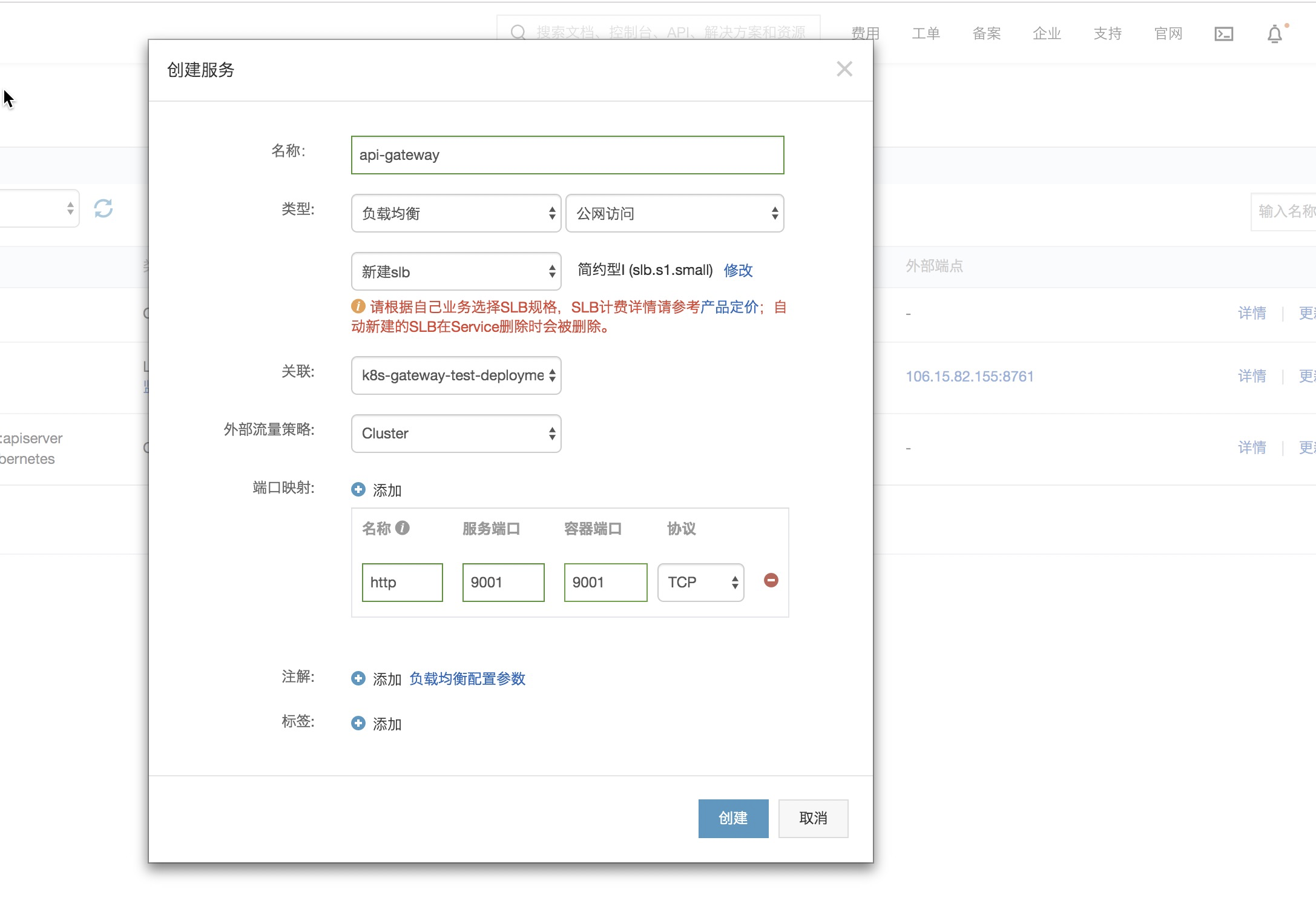
Task: Click the 取消 button
Action: pos(813,819)
